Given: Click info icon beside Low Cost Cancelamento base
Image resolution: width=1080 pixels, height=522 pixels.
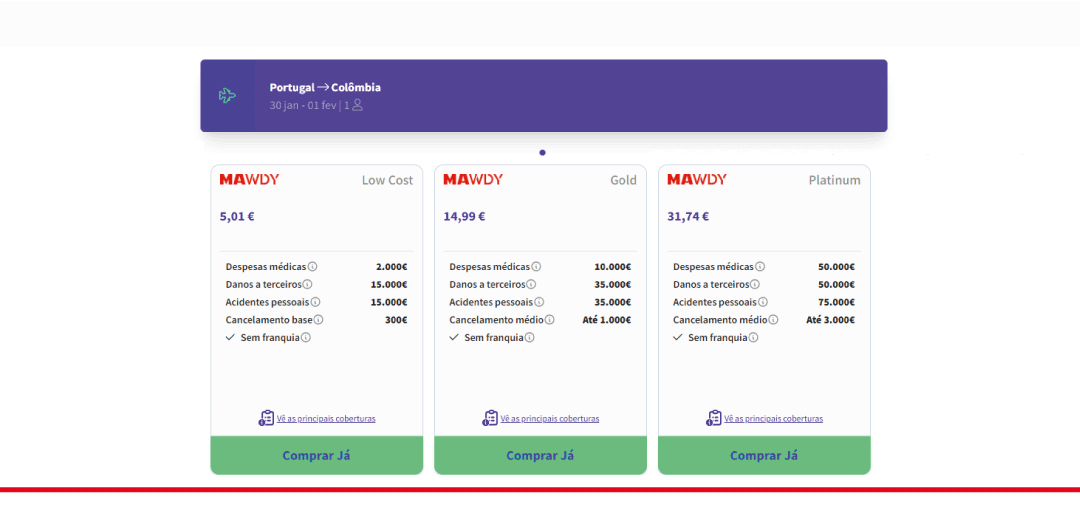Looking at the screenshot, I should tap(319, 320).
